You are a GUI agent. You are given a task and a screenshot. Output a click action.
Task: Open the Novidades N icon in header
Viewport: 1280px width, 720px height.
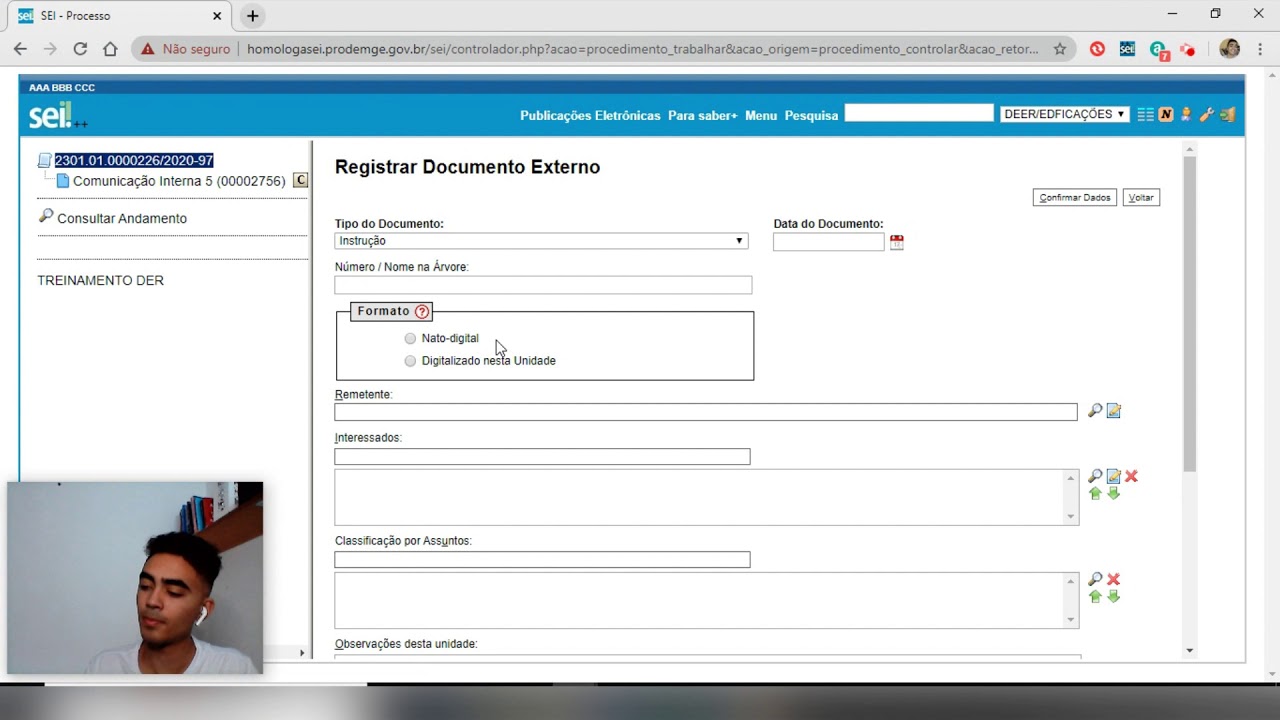click(1166, 115)
